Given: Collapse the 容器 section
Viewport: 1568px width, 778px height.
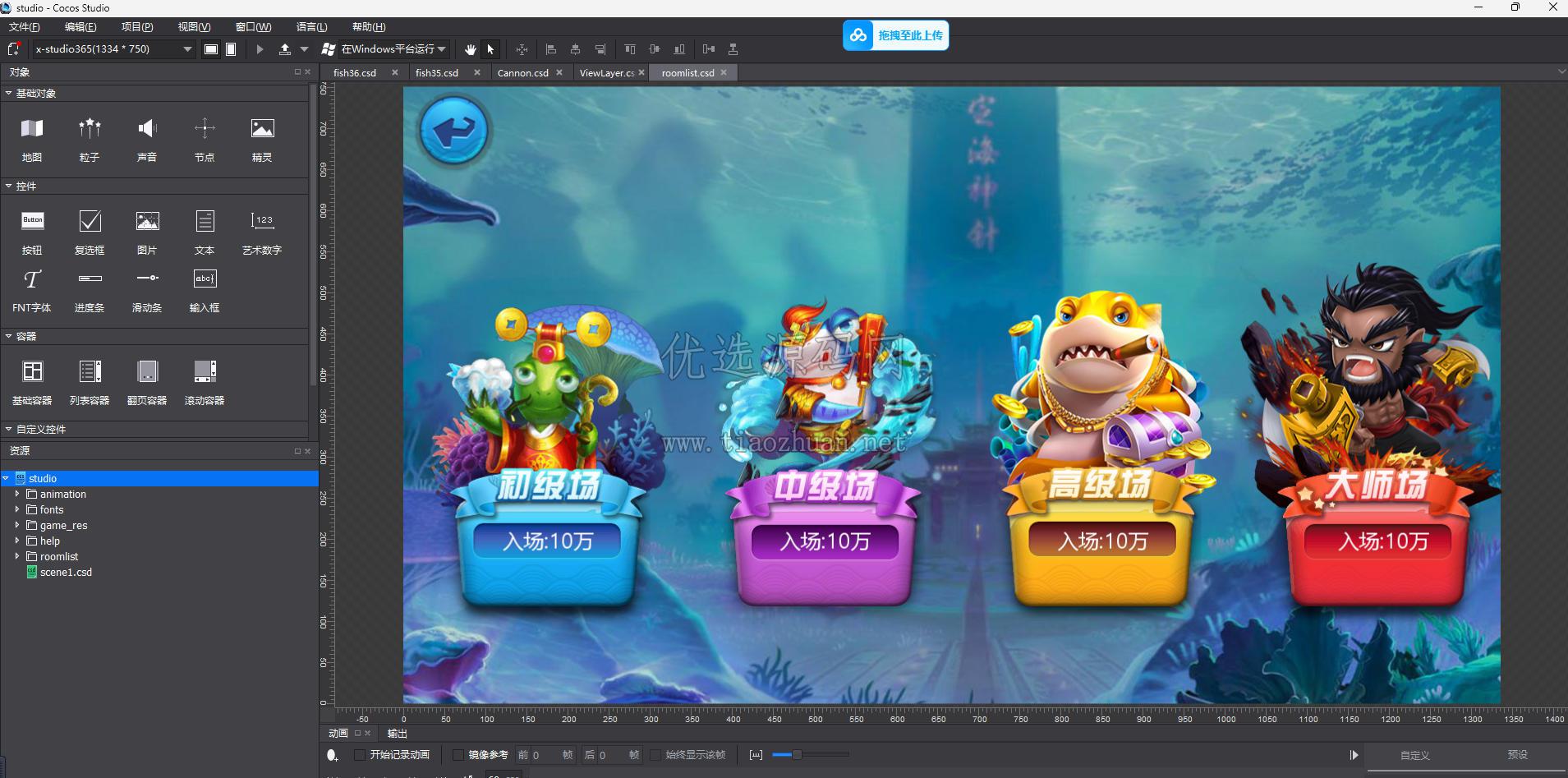Looking at the screenshot, I should [8, 336].
